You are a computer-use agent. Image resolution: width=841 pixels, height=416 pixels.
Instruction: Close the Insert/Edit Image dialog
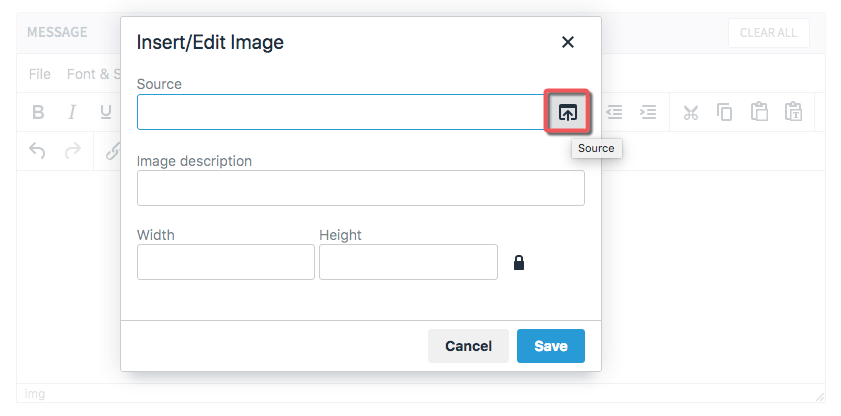coord(567,42)
